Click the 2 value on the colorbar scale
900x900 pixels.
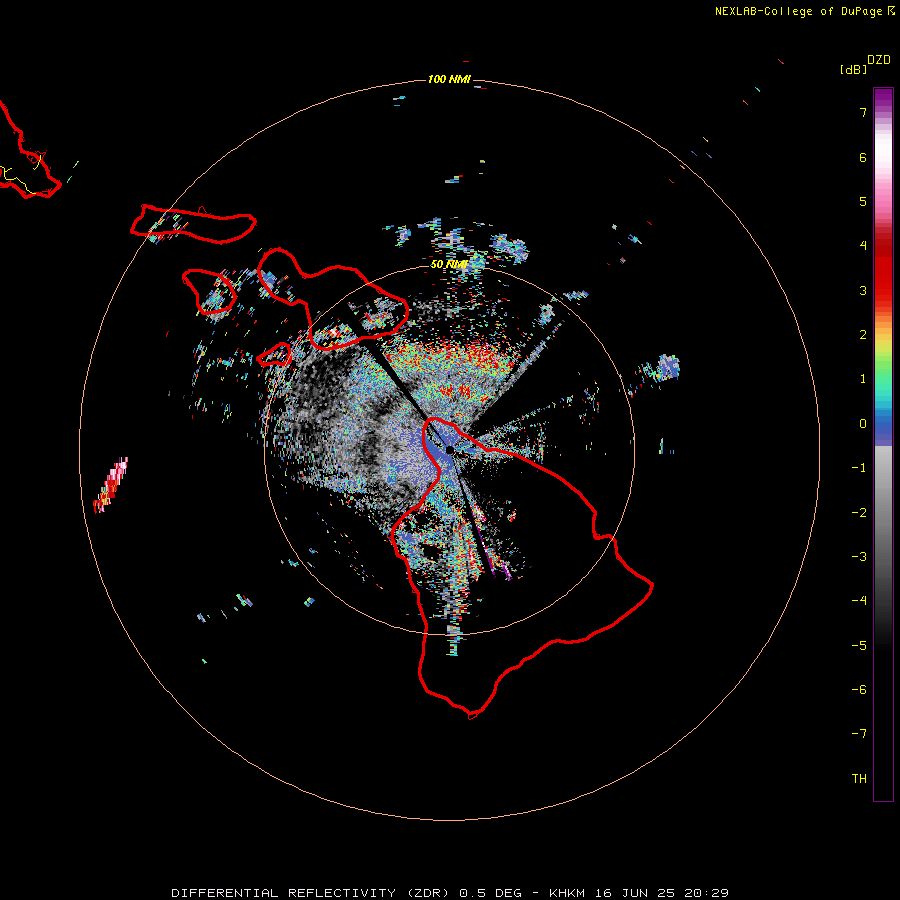coord(863,335)
